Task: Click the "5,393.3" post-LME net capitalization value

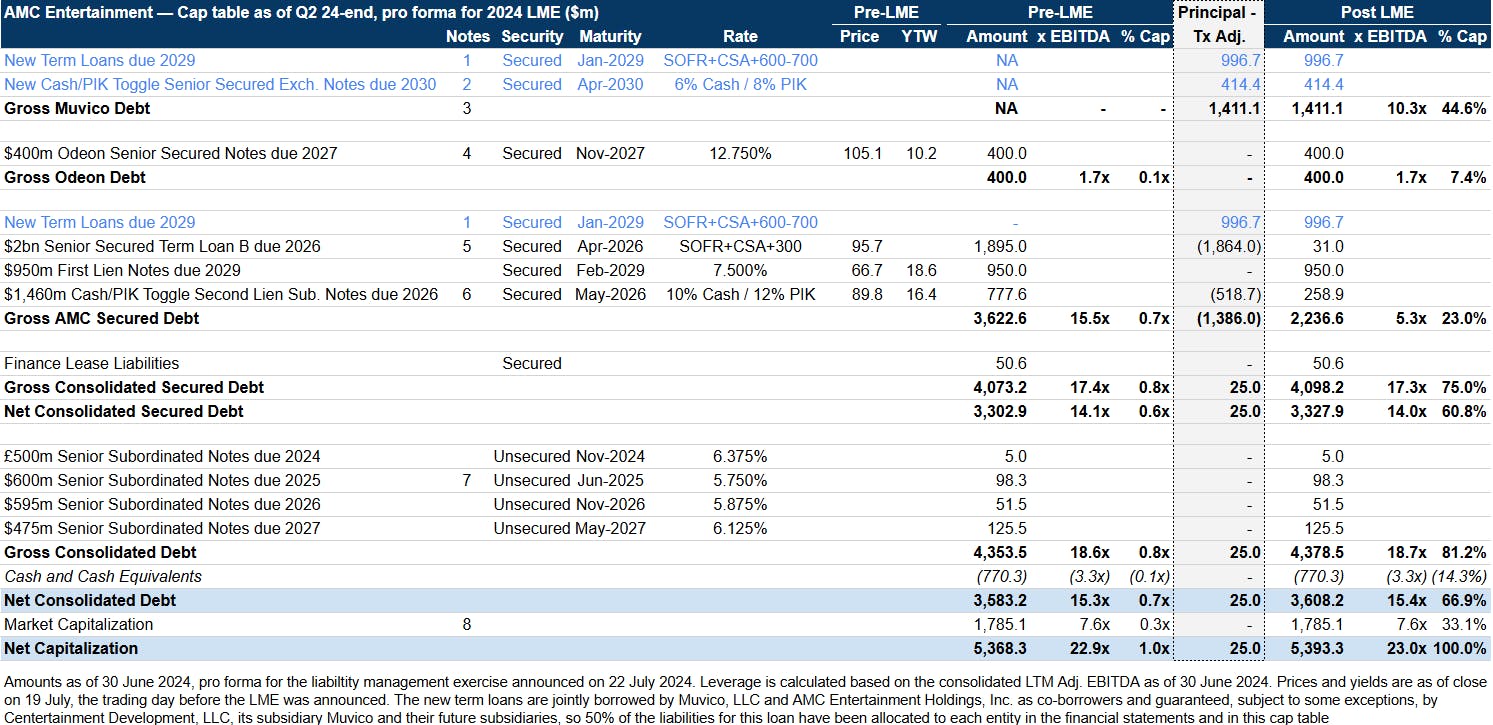Action: tap(1316, 648)
